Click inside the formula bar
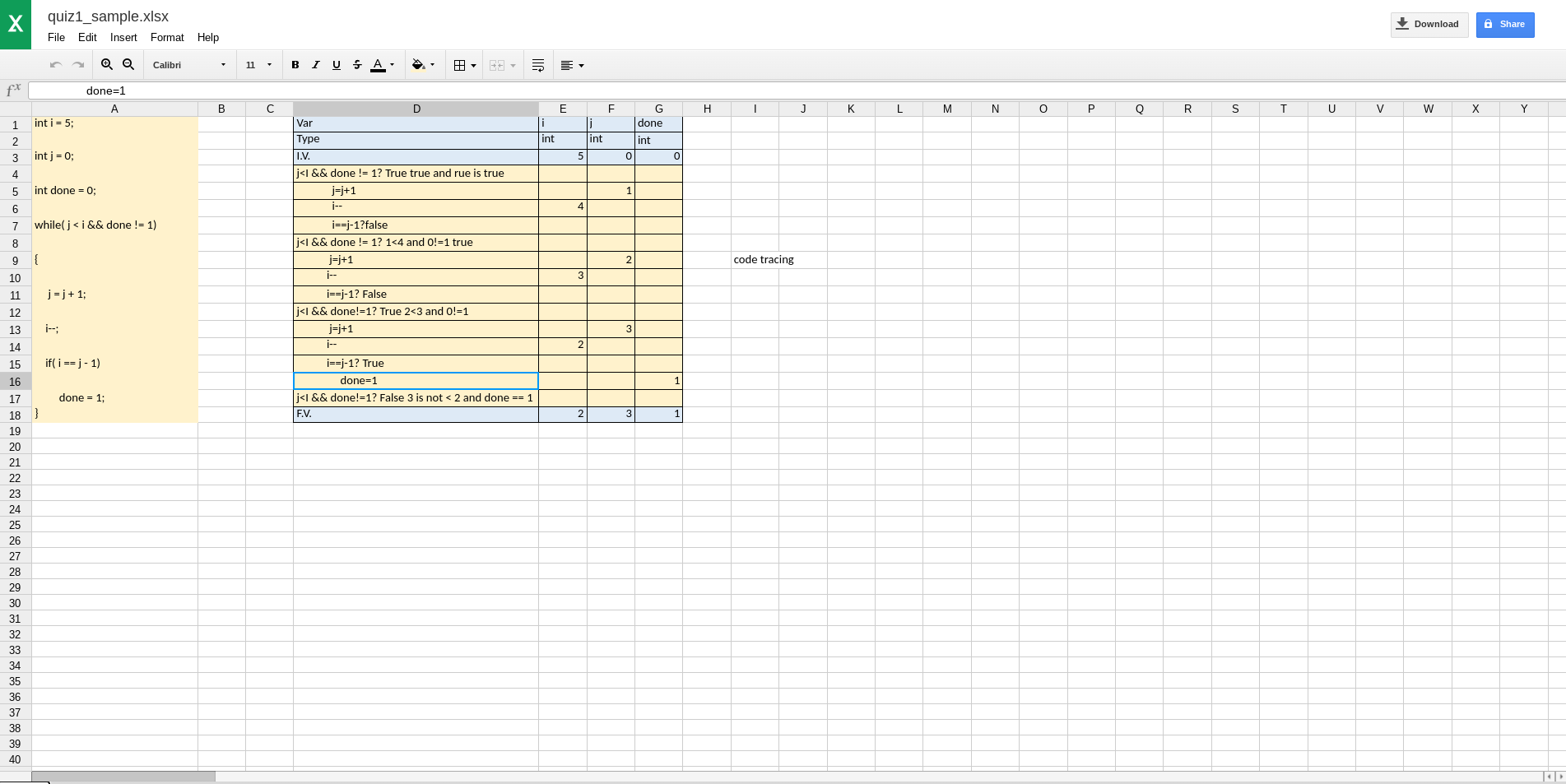Screen dimensions: 1566x784 (x=494, y=90)
